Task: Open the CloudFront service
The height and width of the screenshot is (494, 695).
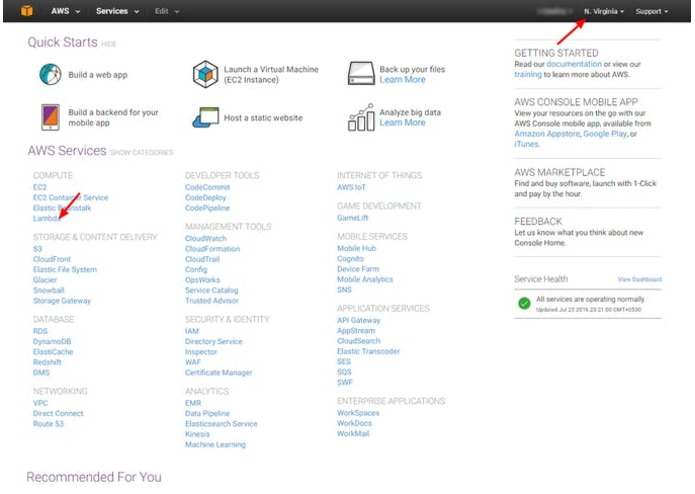Action: tap(52, 259)
